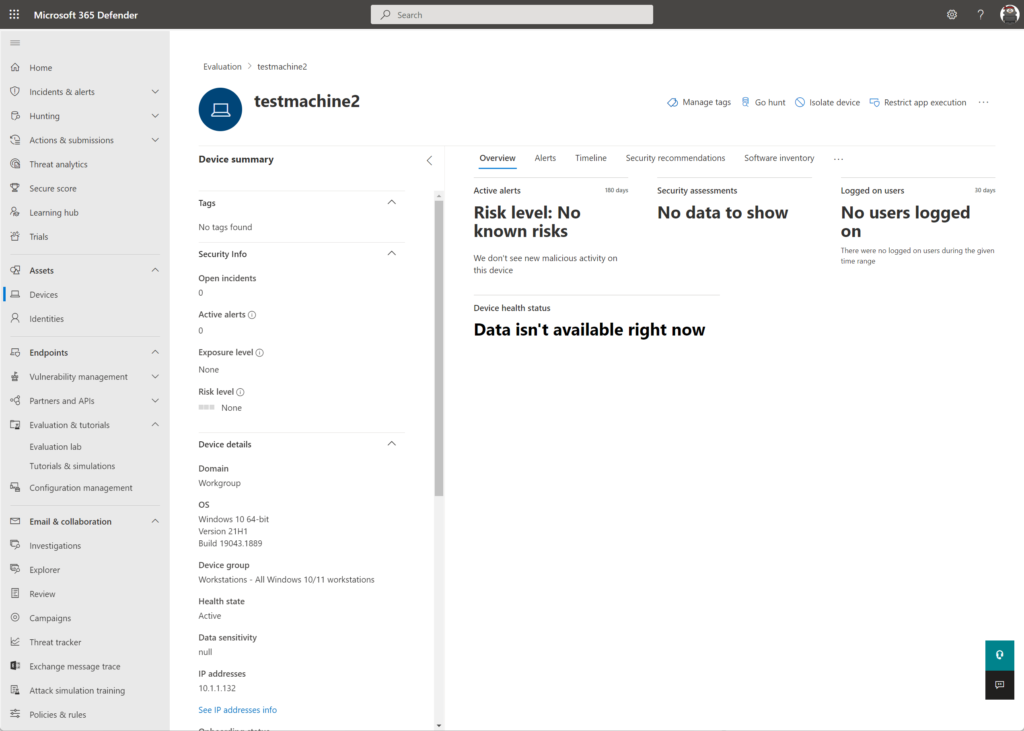Collapse the Device summary panel arrow

pyautogui.click(x=429, y=161)
